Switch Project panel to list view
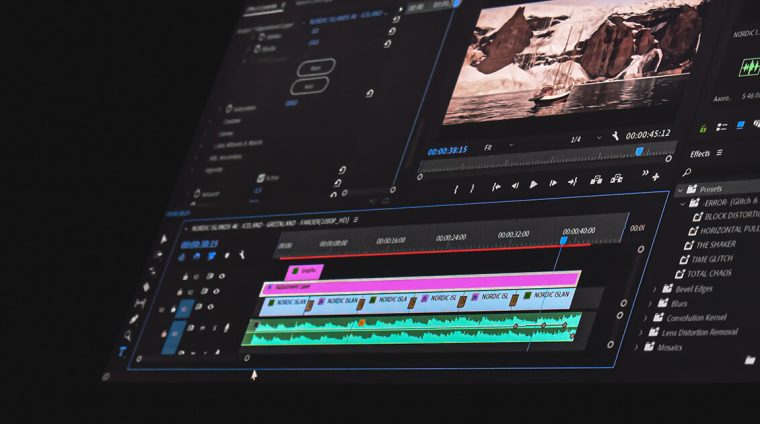Viewport: 760px width, 424px height. (722, 127)
